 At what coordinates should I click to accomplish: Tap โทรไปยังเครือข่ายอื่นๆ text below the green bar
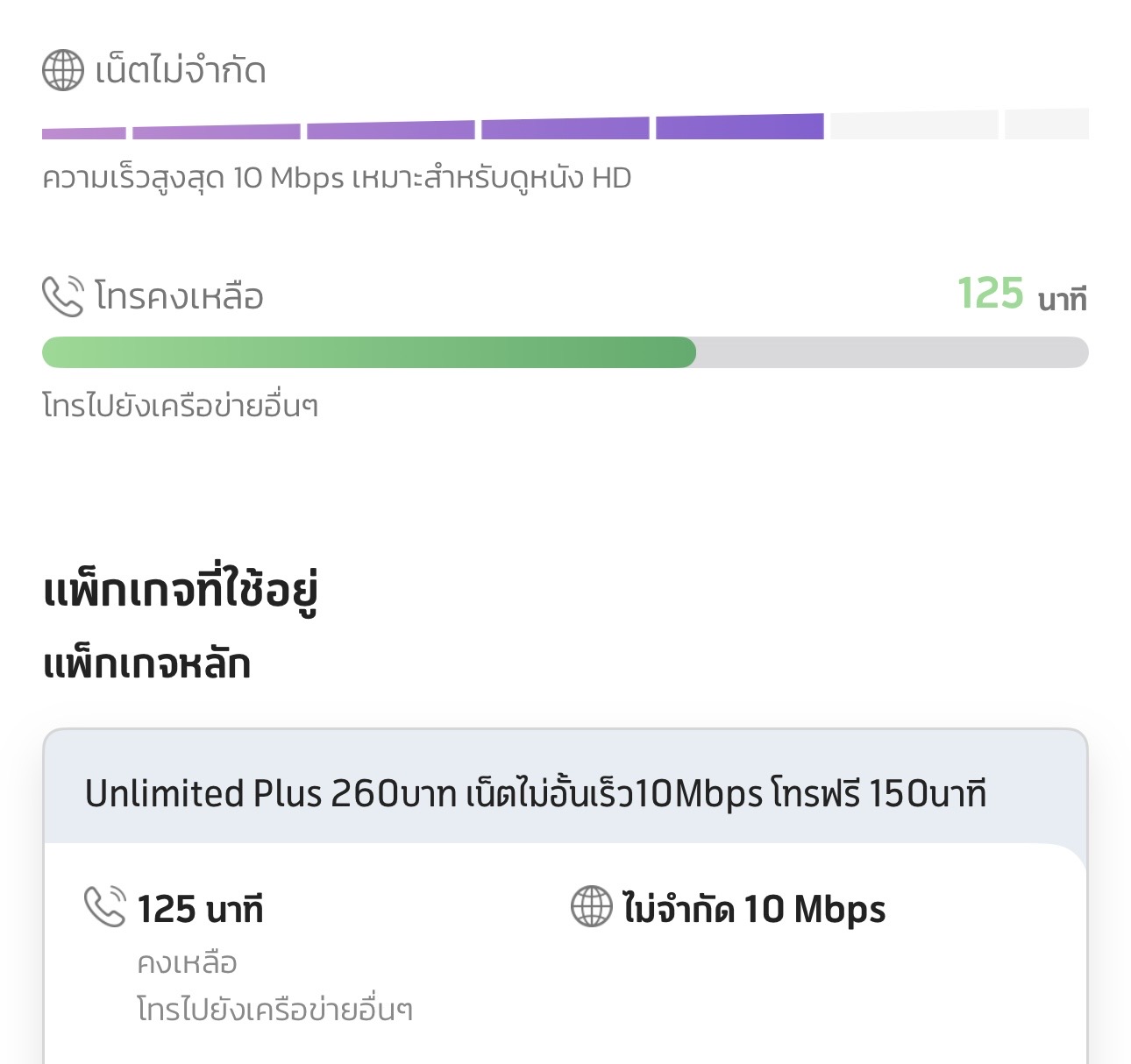(181, 406)
